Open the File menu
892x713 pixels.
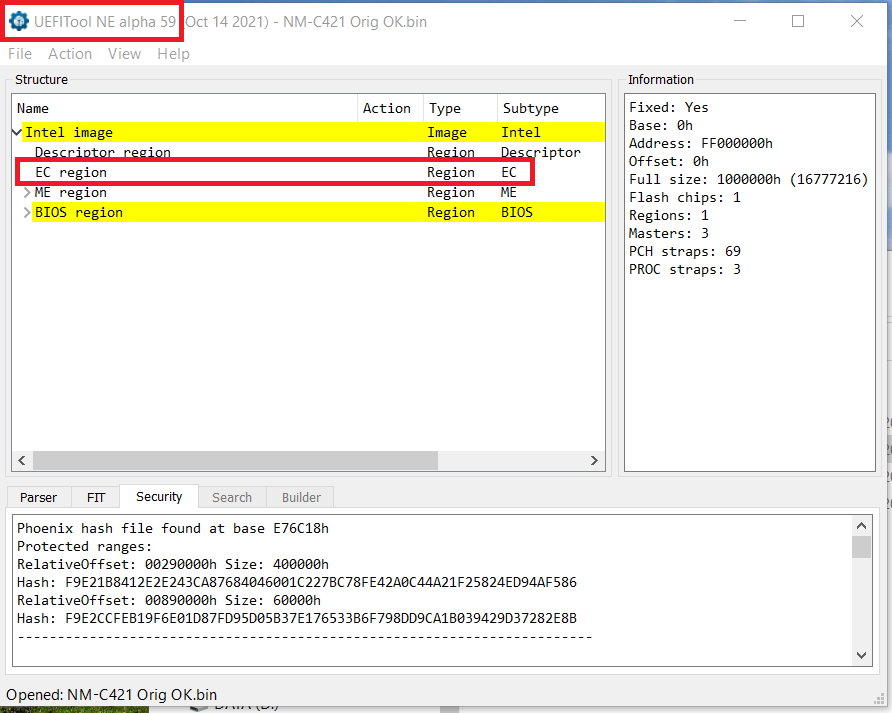tap(20, 54)
